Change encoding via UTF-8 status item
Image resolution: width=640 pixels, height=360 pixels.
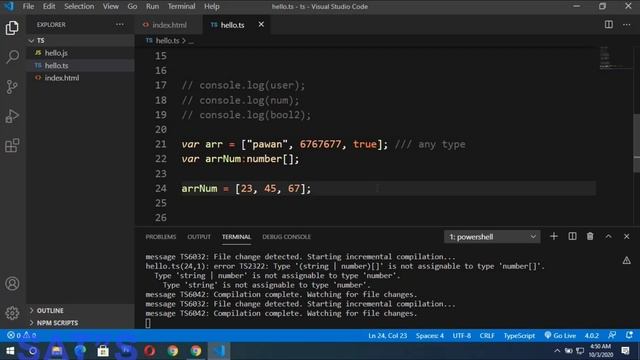click(462, 336)
